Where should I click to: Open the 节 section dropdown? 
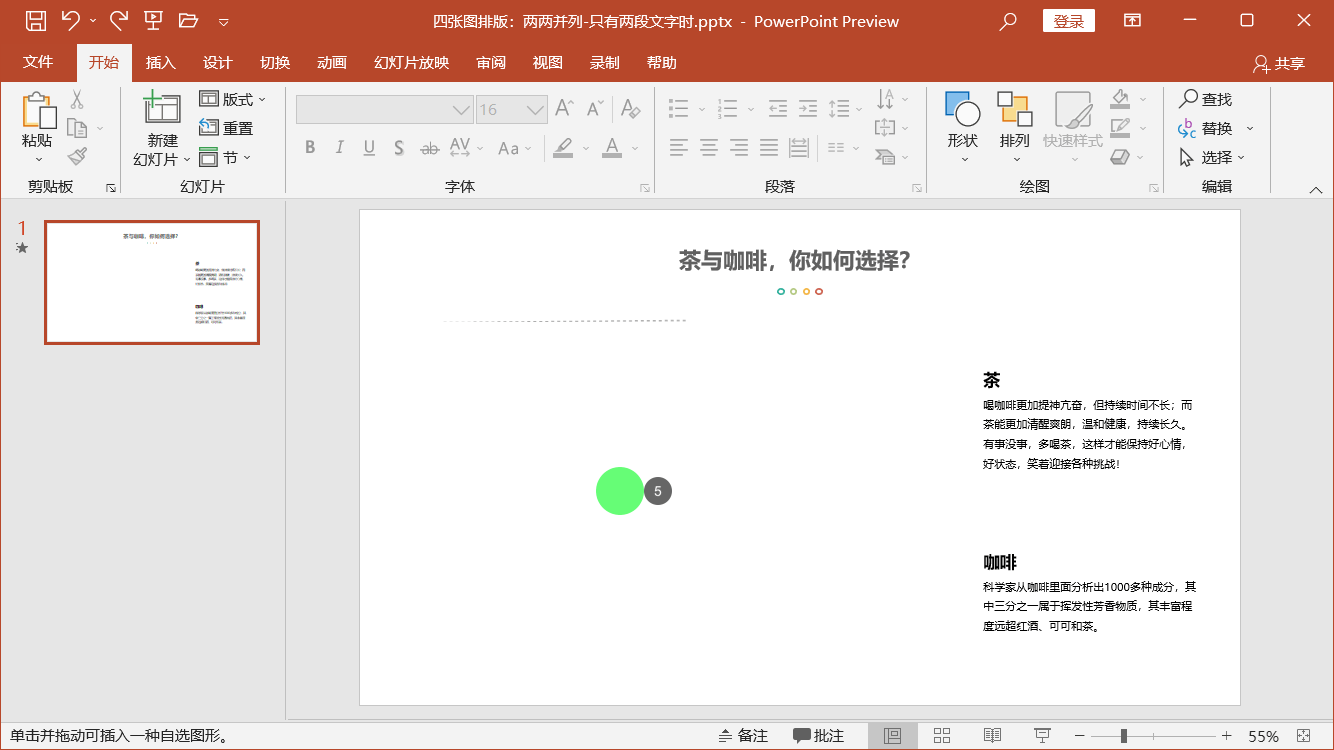pos(225,157)
